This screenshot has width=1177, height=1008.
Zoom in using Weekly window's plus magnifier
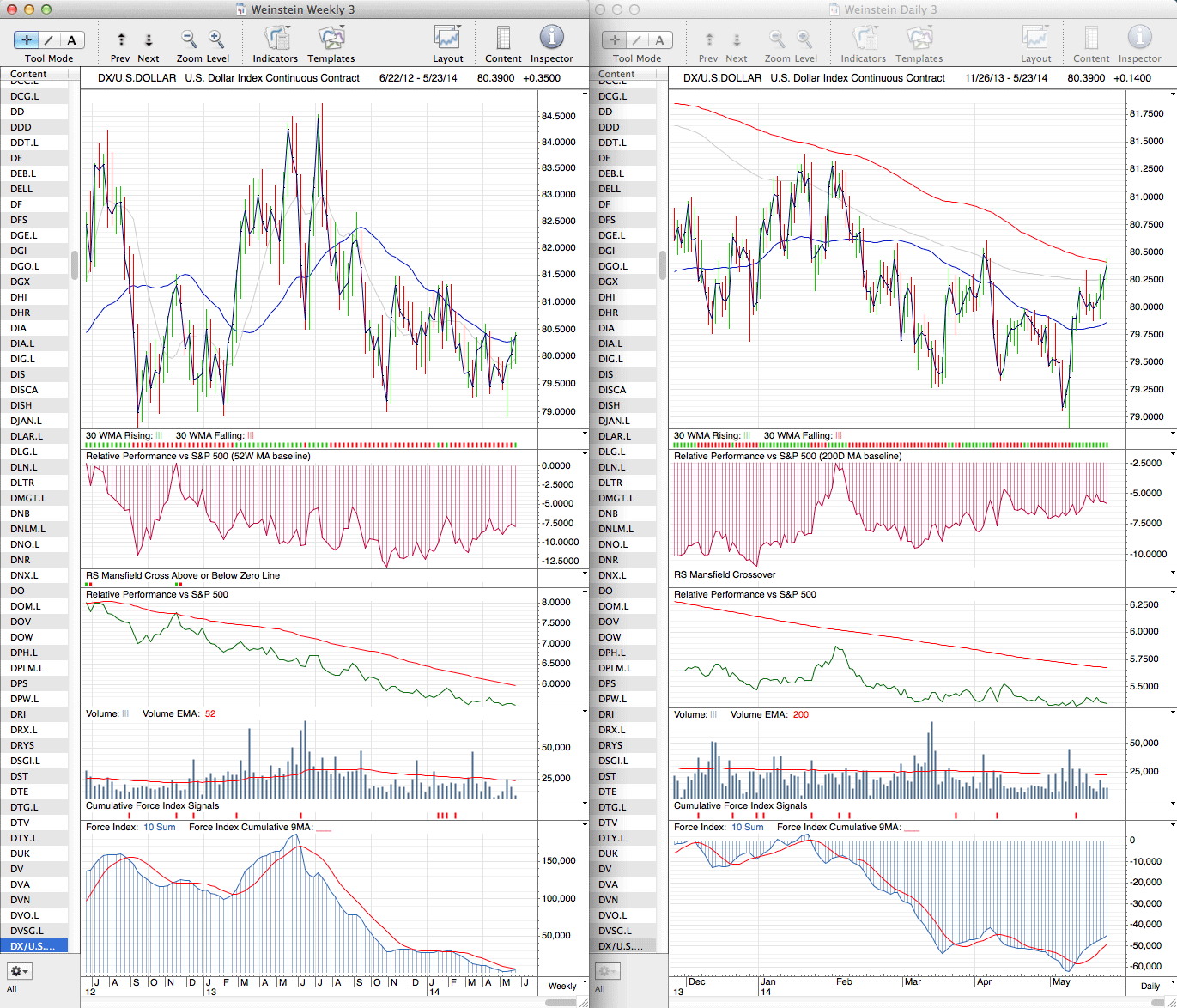click(216, 39)
